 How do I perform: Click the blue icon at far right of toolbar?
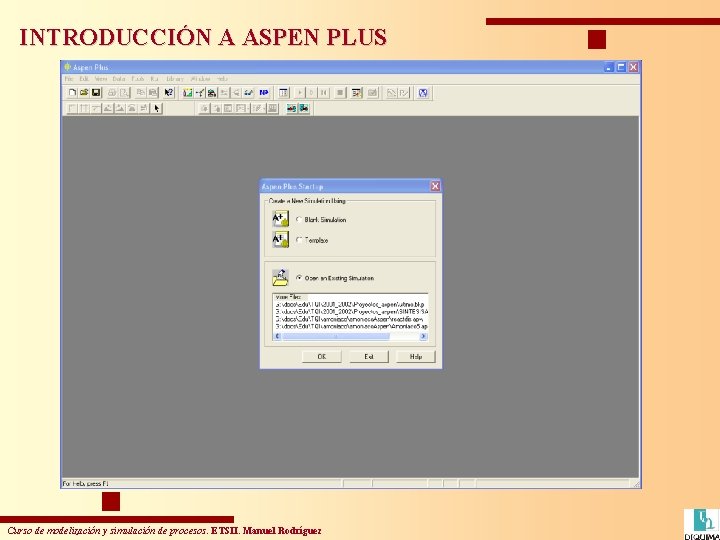[423, 93]
